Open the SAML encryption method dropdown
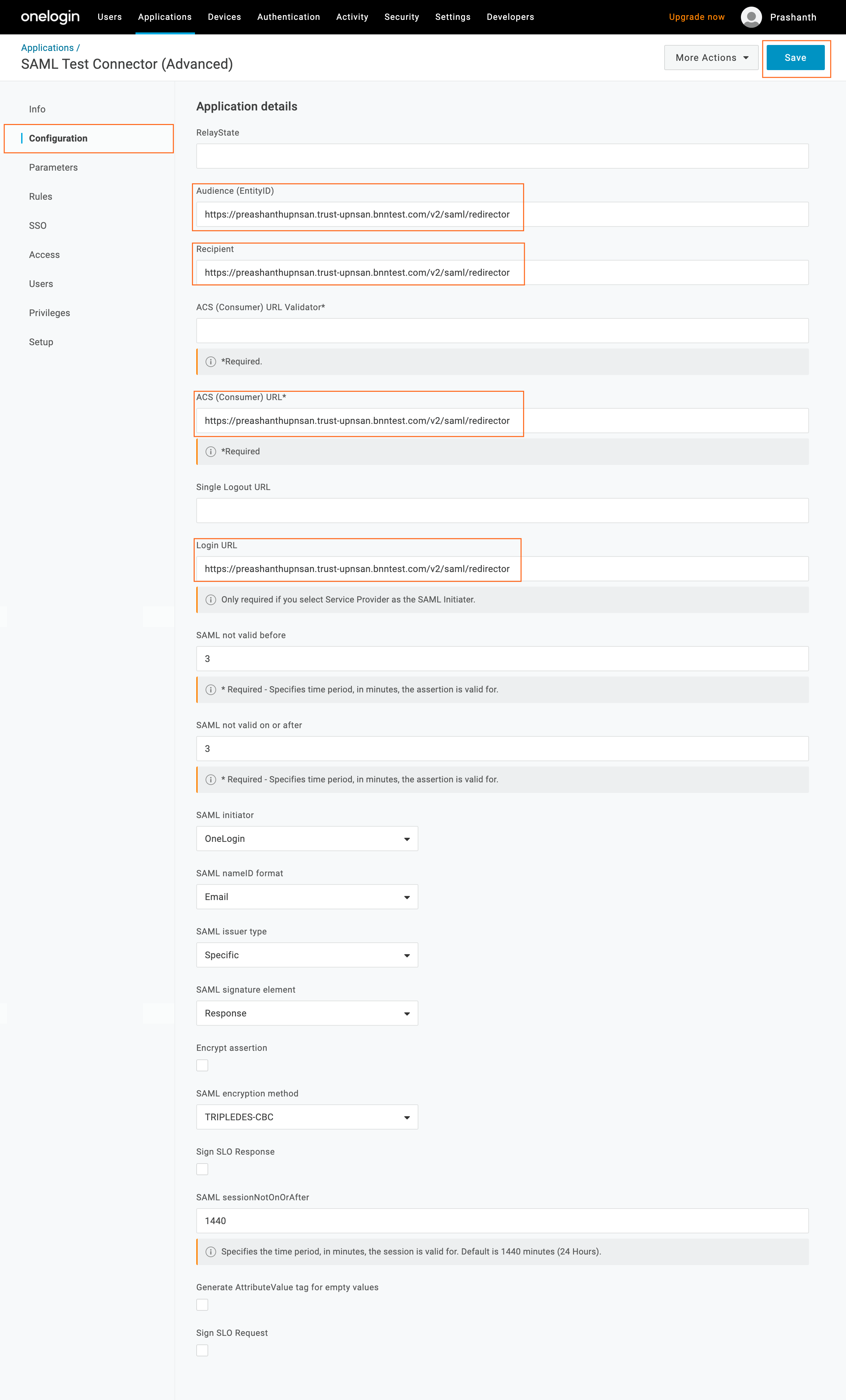The image size is (846, 1400). point(307,1117)
